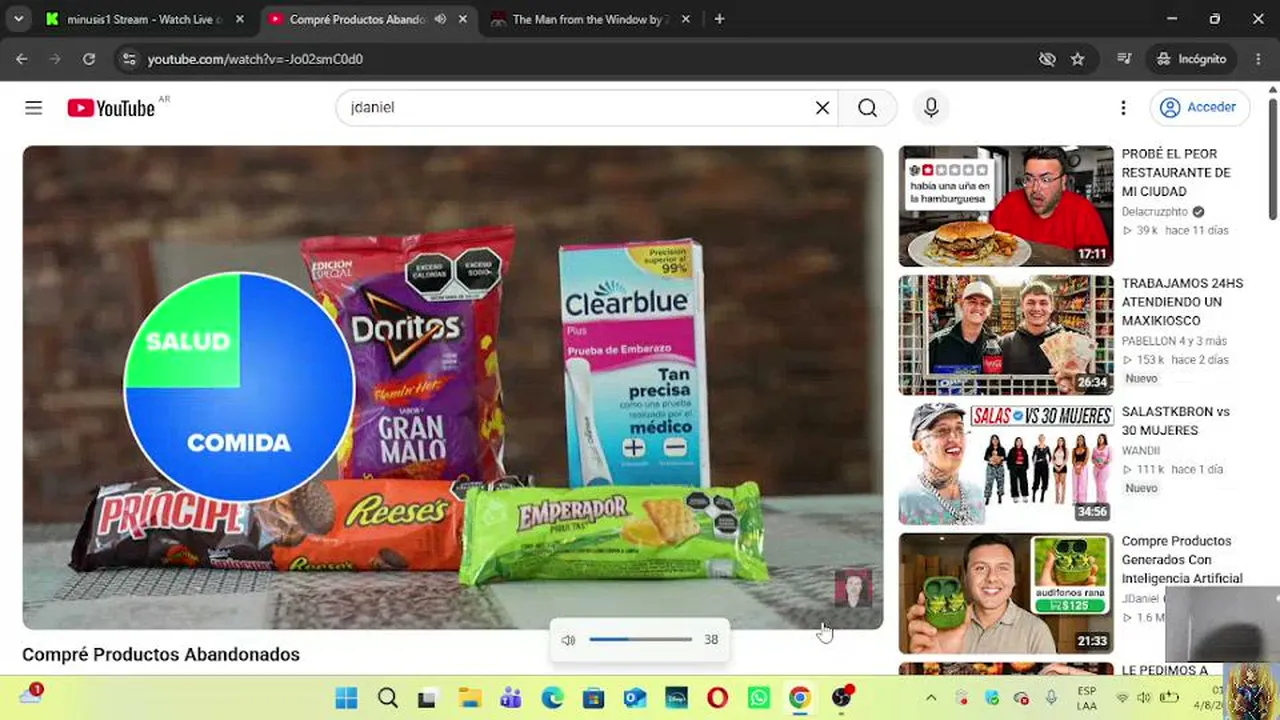The image size is (1280, 720).
Task: Close the Compré Productos Abandonados tab
Action: tap(464, 19)
